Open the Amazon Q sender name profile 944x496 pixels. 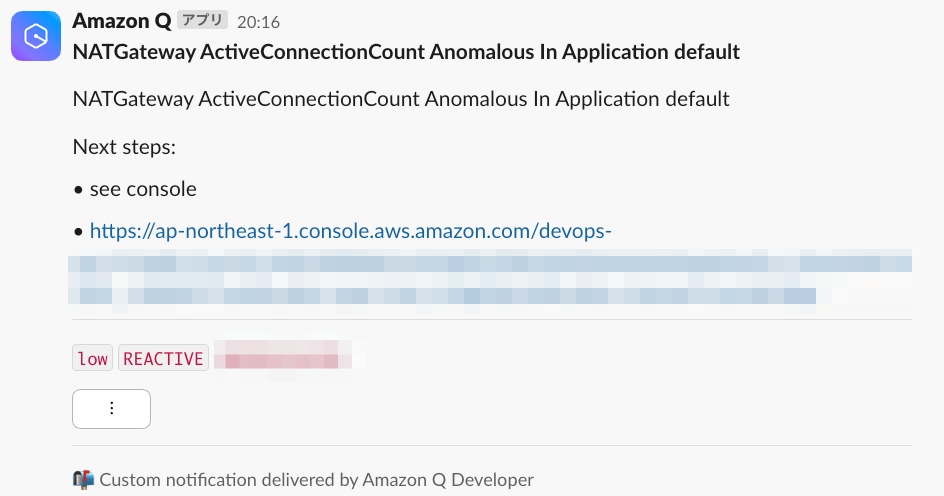(x=122, y=21)
